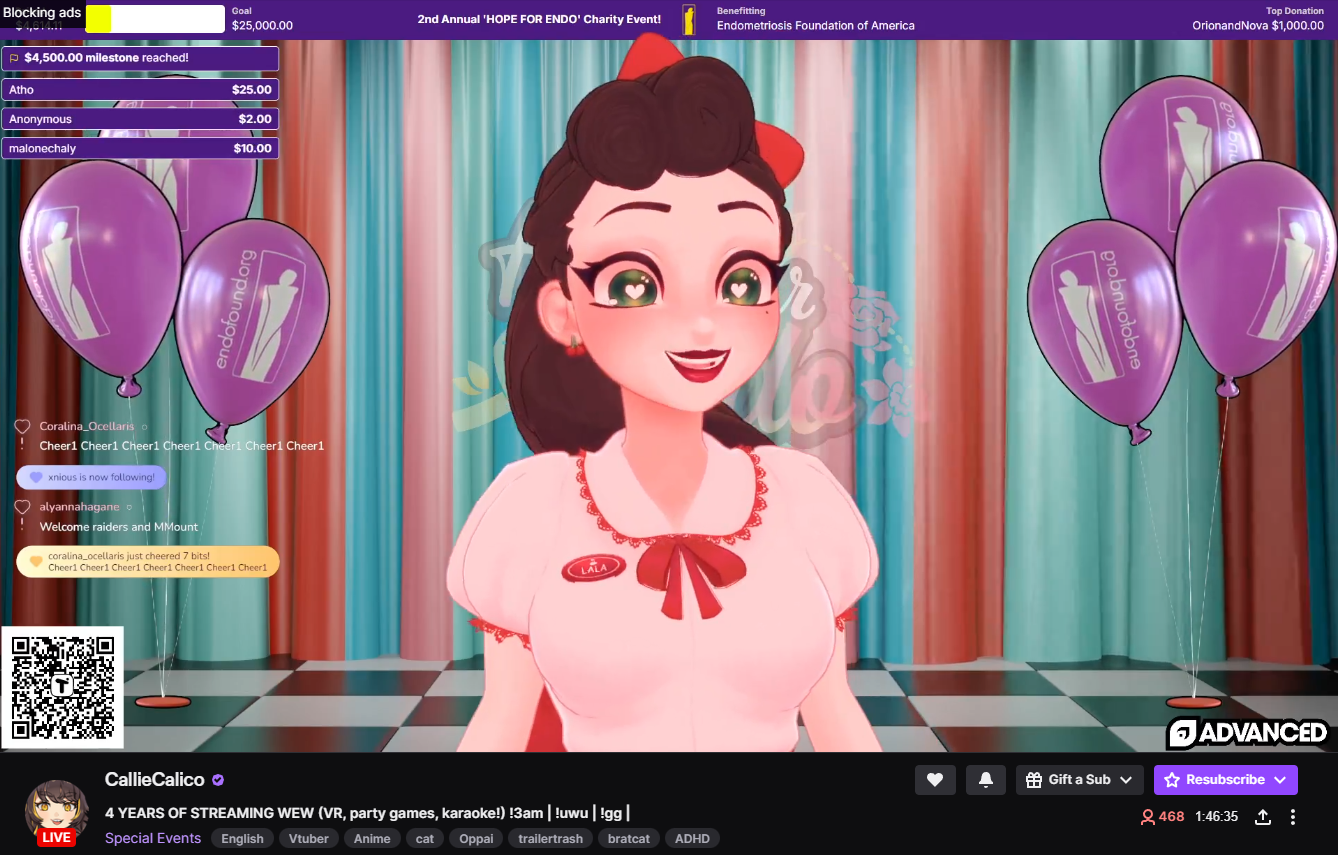1338x855 pixels.
Task: Click the viewer count 468
Action: (1162, 817)
